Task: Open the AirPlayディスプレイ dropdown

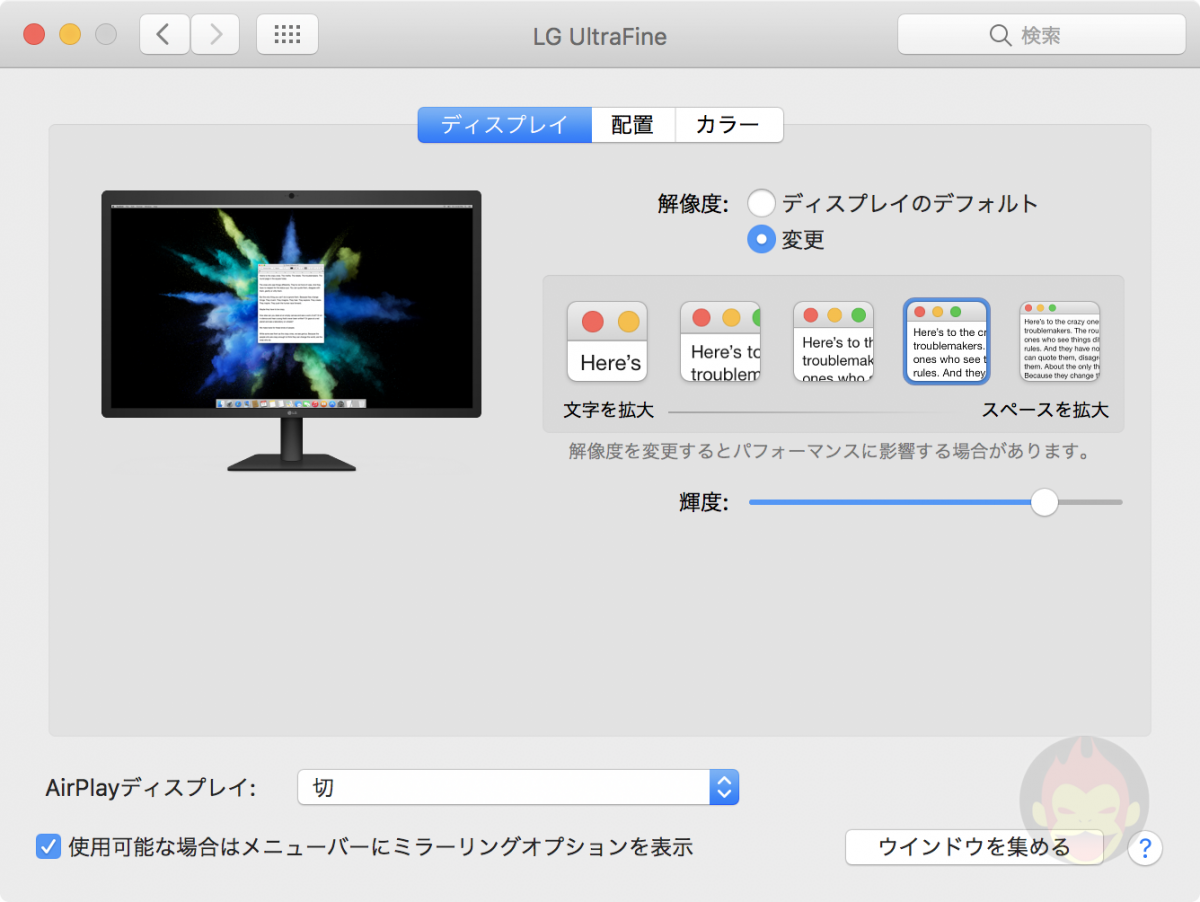Action: pyautogui.click(x=517, y=787)
